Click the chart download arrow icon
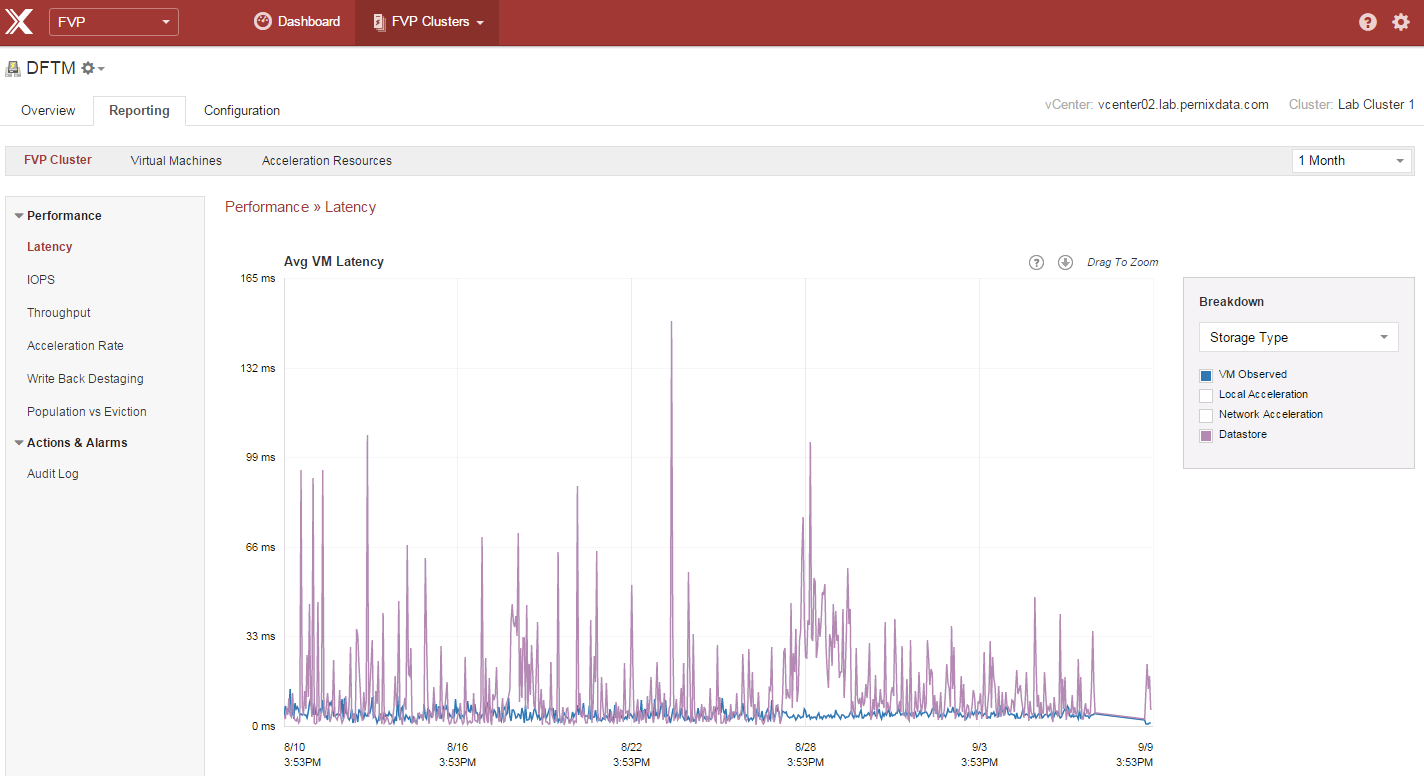This screenshot has height=776, width=1424. click(x=1065, y=262)
